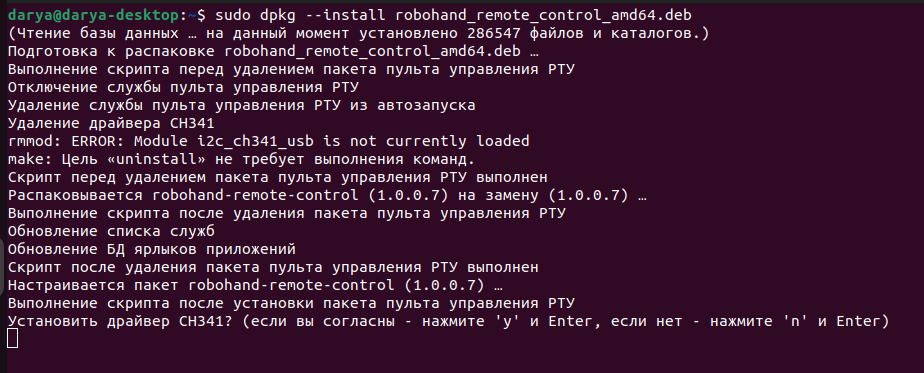Click the 'Удаление драйвера CH341' line
This screenshot has height=373, width=924.
coord(111,124)
